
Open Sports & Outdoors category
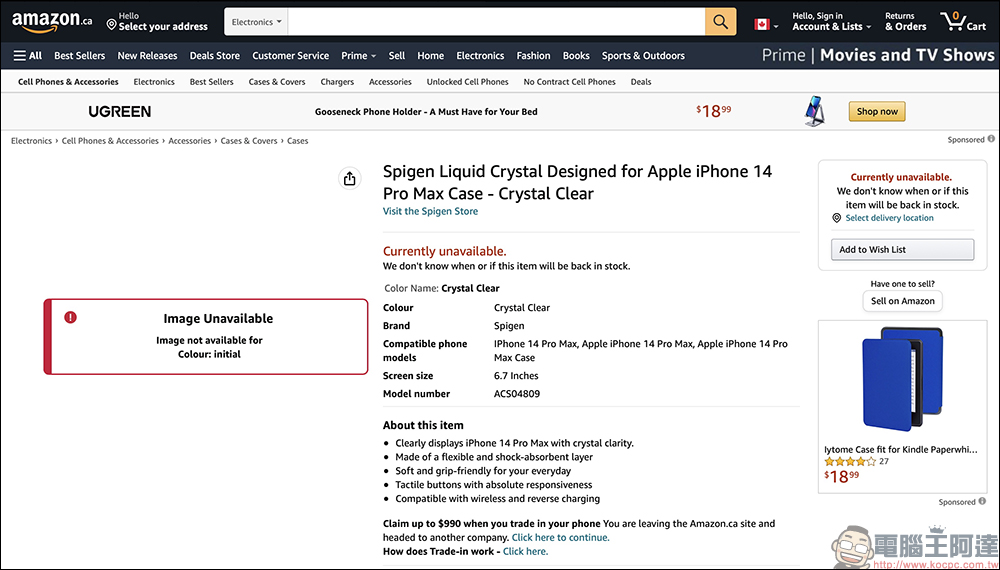643,55
